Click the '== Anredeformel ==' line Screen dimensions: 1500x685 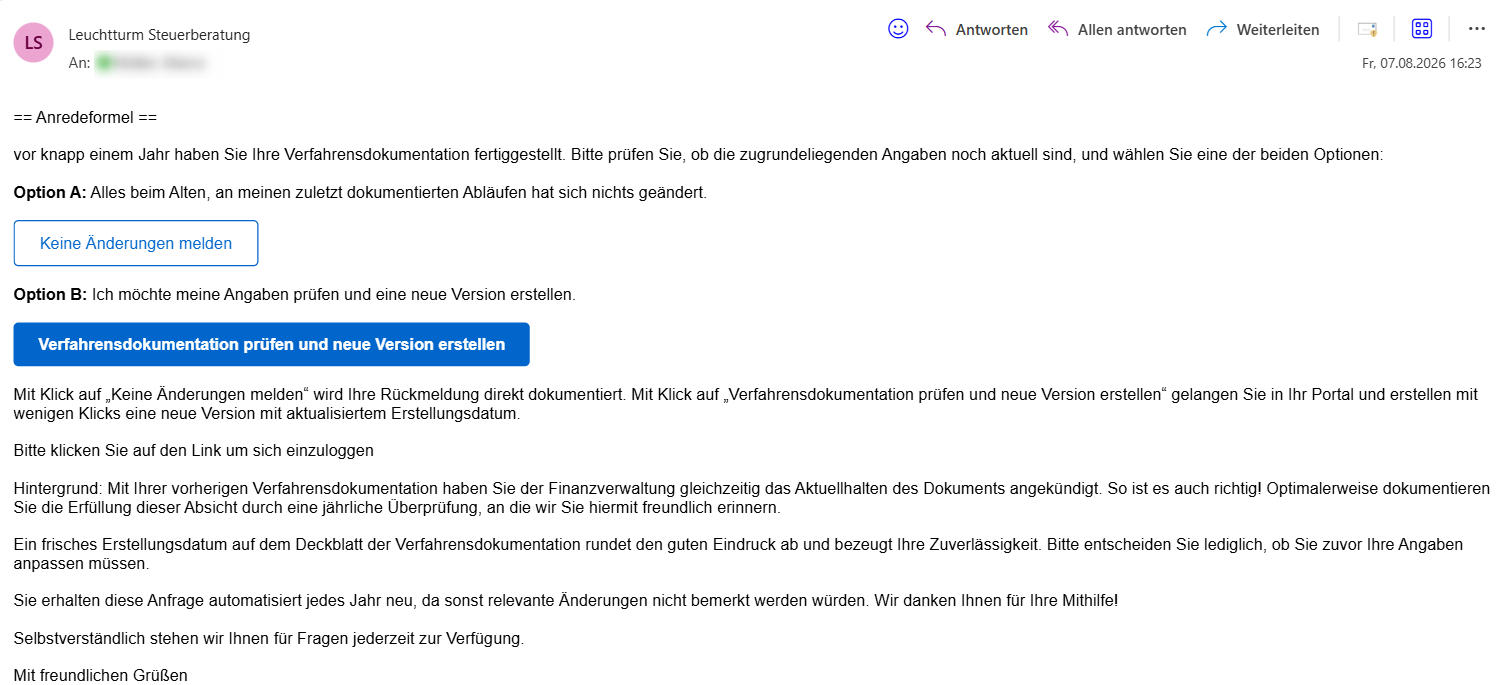tap(86, 118)
